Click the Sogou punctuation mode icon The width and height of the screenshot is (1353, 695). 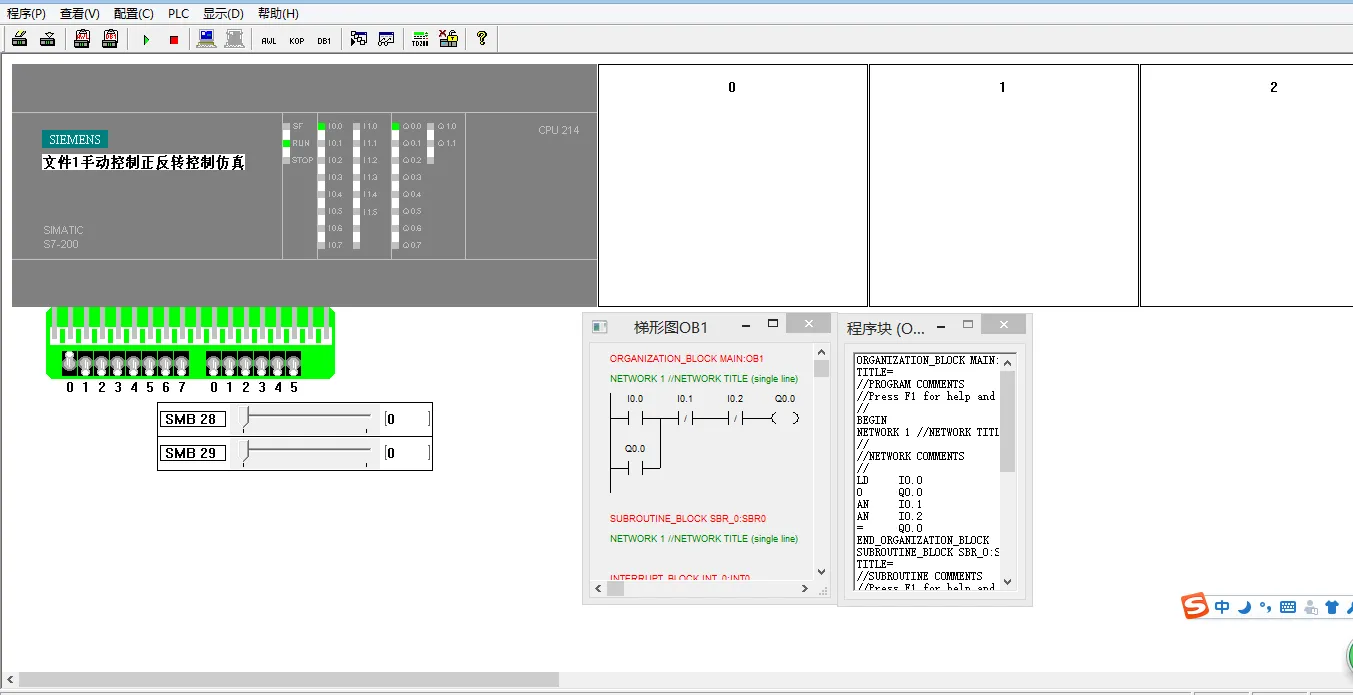[x=1265, y=606]
